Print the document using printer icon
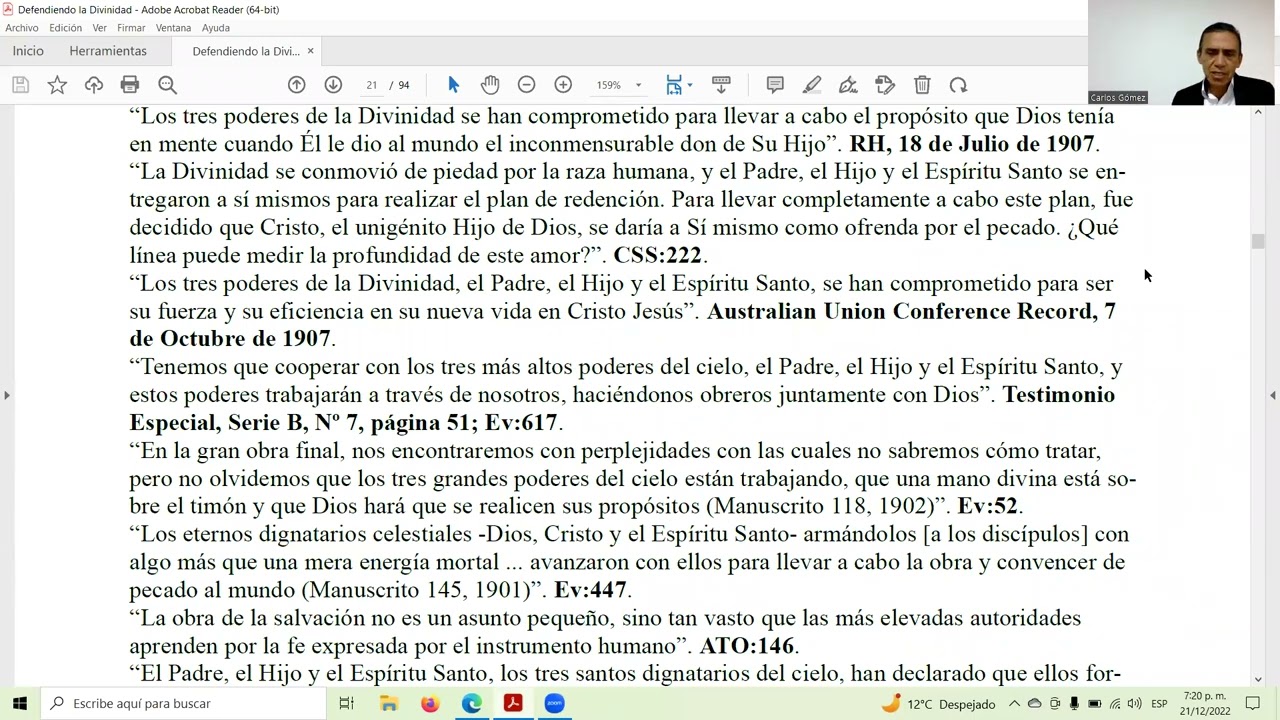 point(130,85)
